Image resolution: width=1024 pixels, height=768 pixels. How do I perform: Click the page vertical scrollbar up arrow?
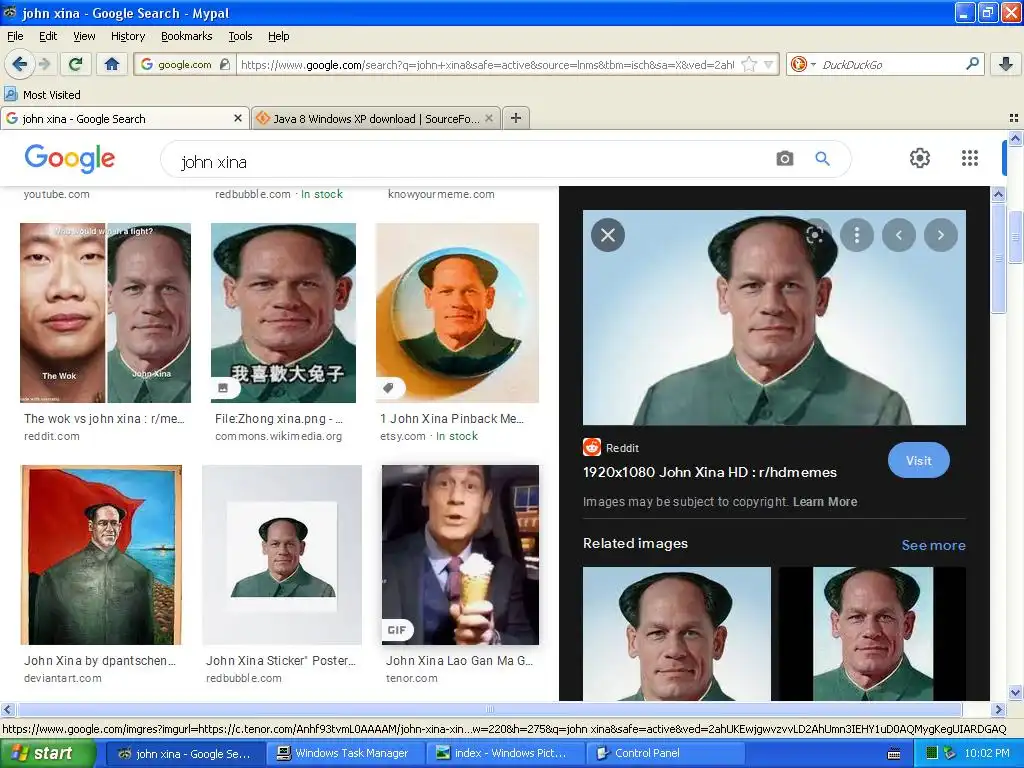1016,138
